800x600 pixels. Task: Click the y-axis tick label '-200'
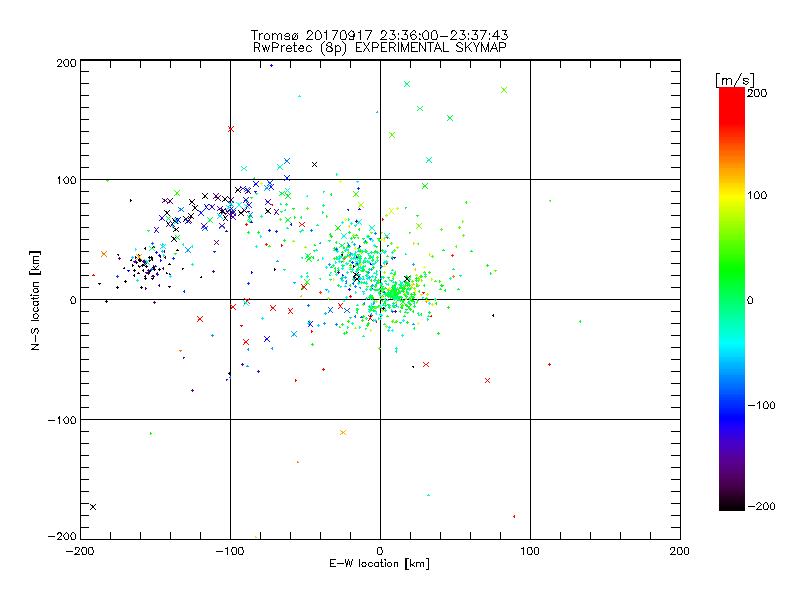coord(62,536)
